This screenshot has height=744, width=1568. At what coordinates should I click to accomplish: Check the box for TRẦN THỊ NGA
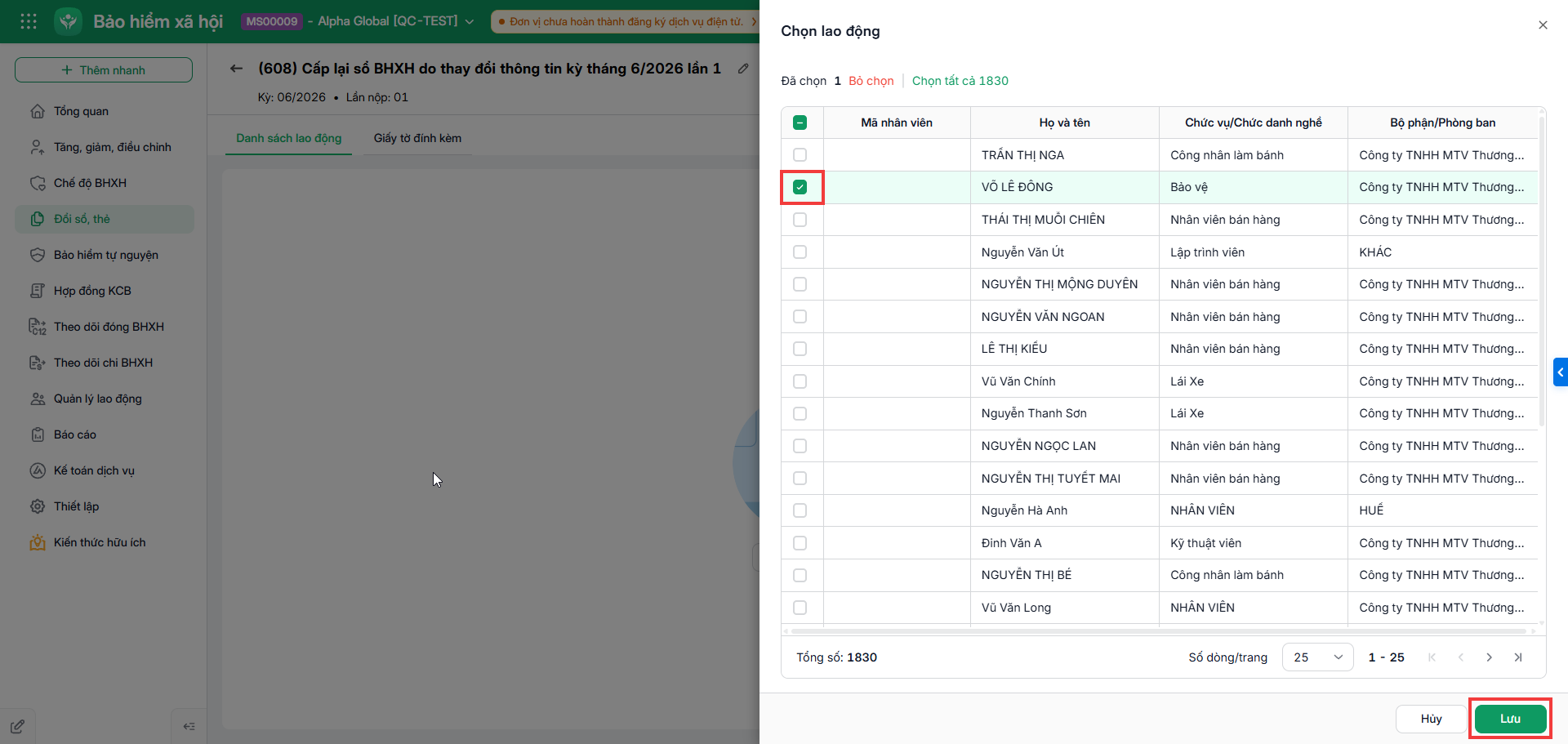(x=800, y=154)
